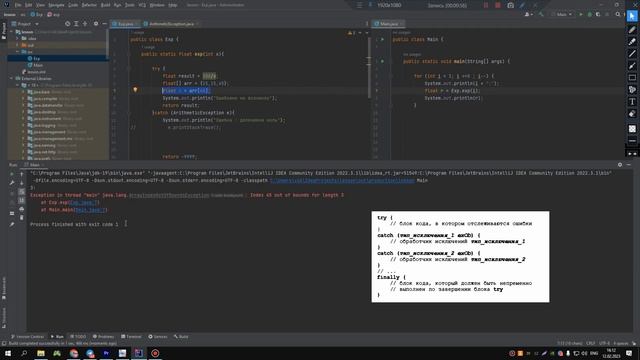Pause the screen recording
This screenshot has height=360, width=640.
tap(486, 5)
